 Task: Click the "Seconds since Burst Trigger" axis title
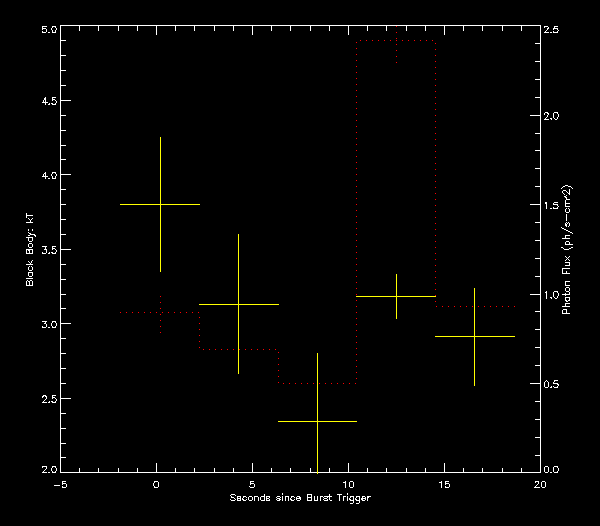299,497
